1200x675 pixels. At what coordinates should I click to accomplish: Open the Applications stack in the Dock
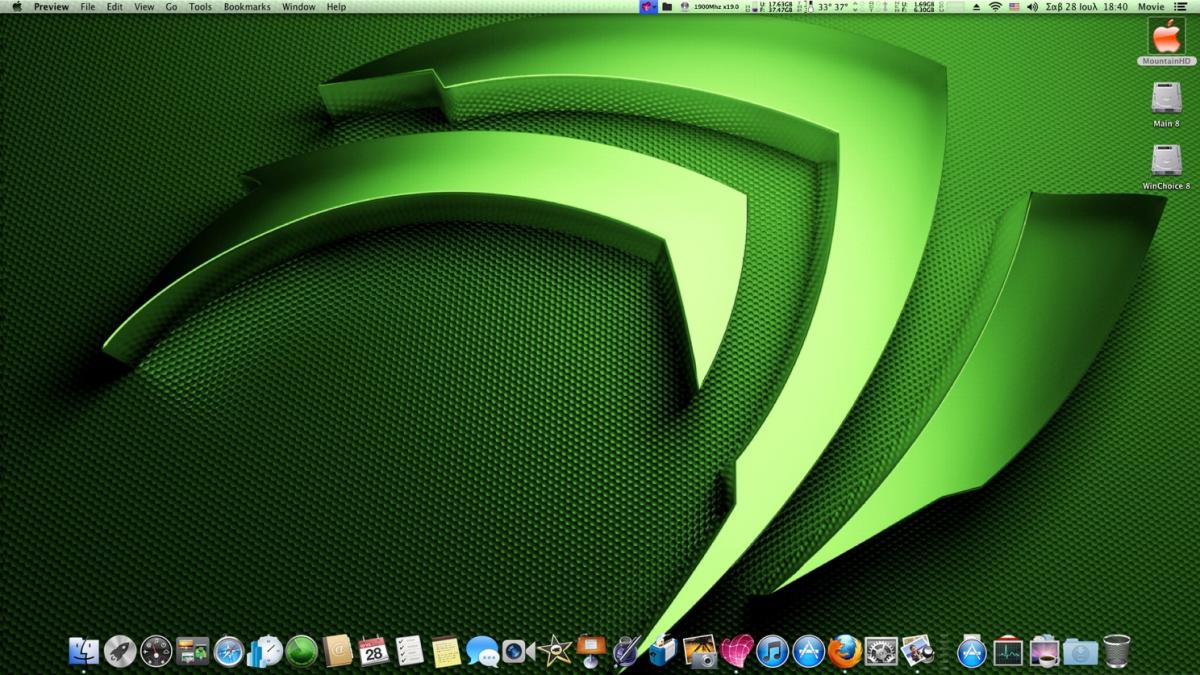972,651
